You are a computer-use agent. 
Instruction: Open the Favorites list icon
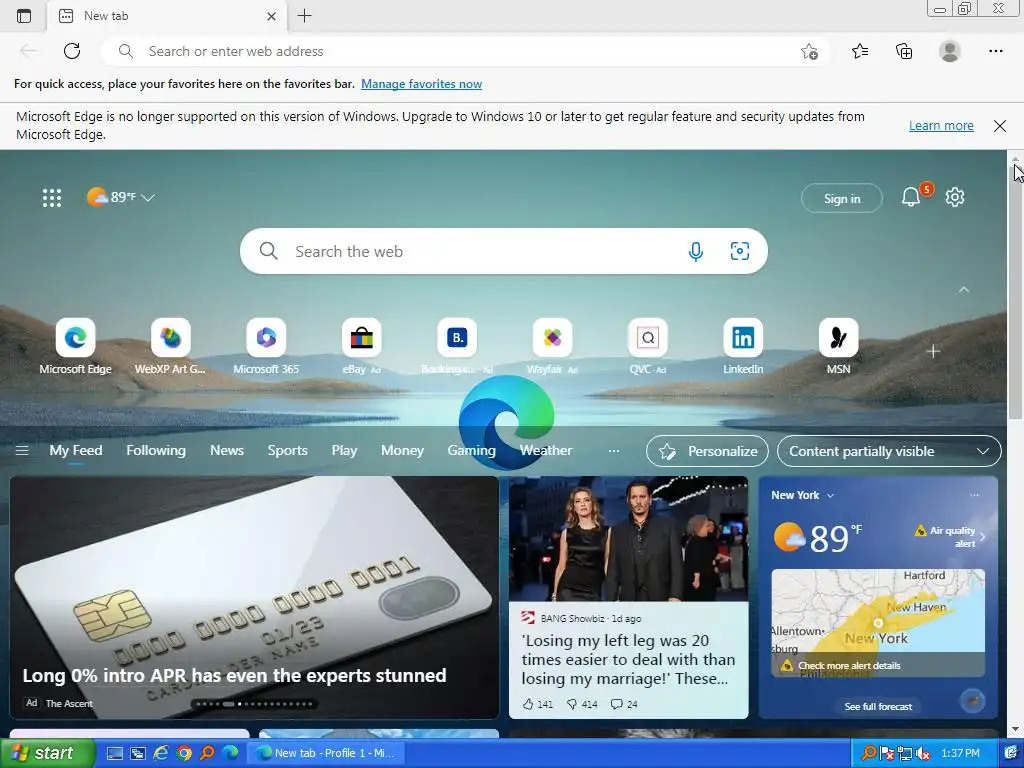coord(860,51)
